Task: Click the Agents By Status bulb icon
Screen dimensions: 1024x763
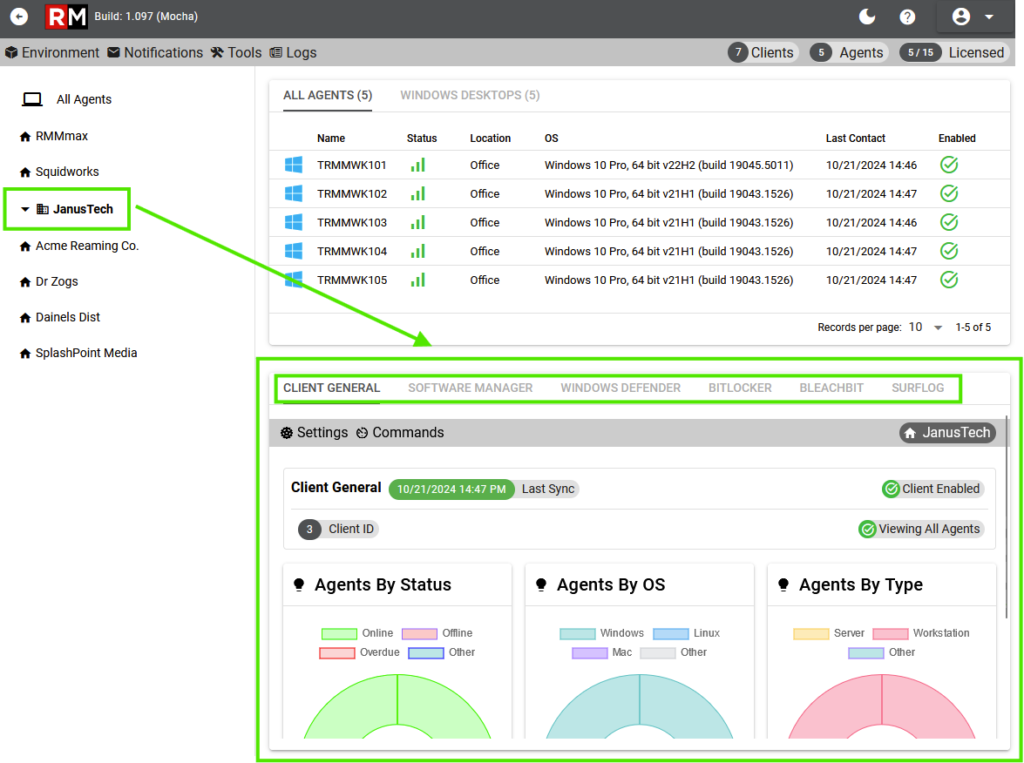Action: pos(299,585)
